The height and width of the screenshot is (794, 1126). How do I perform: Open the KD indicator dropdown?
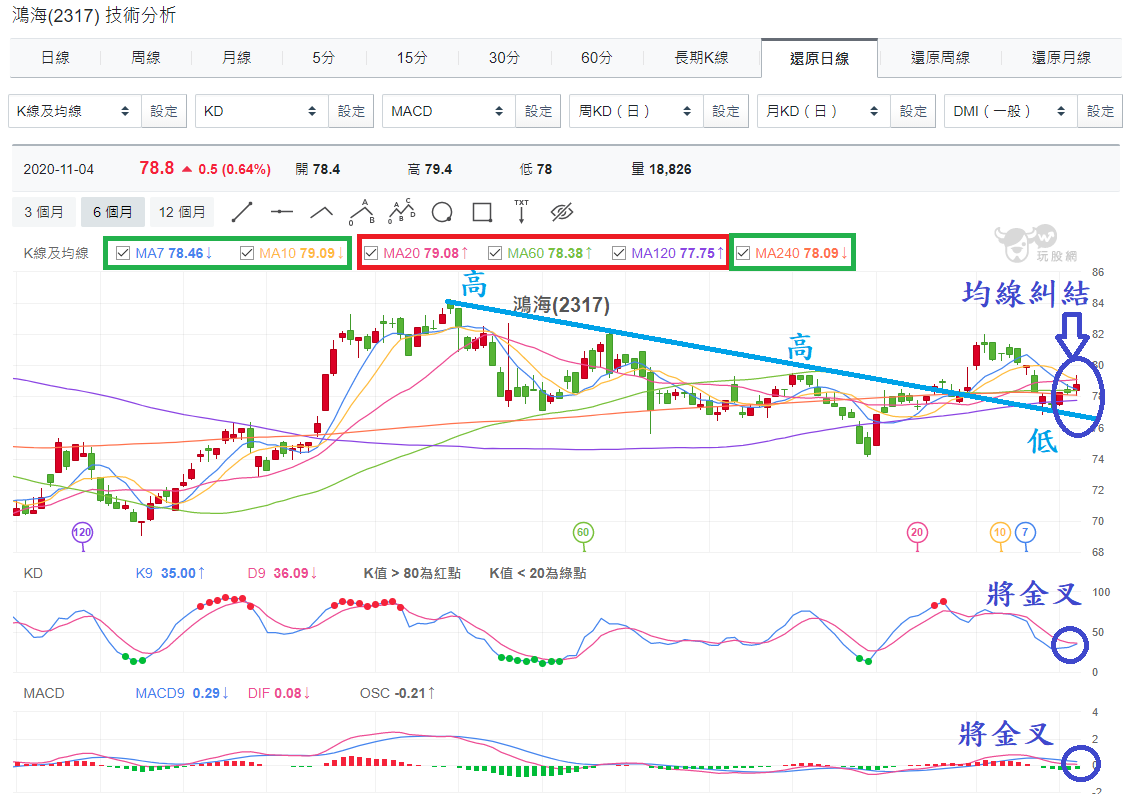[x=262, y=111]
